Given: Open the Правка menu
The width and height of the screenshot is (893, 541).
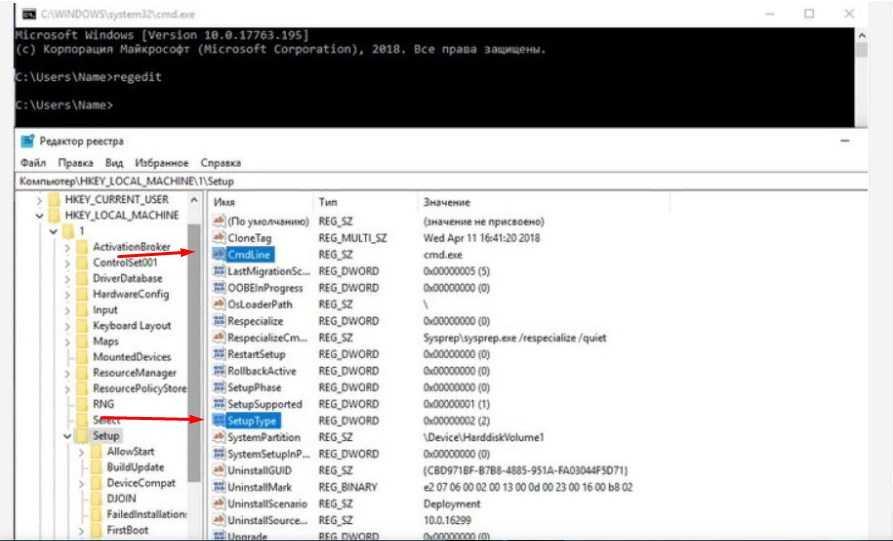Looking at the screenshot, I should 75,162.
